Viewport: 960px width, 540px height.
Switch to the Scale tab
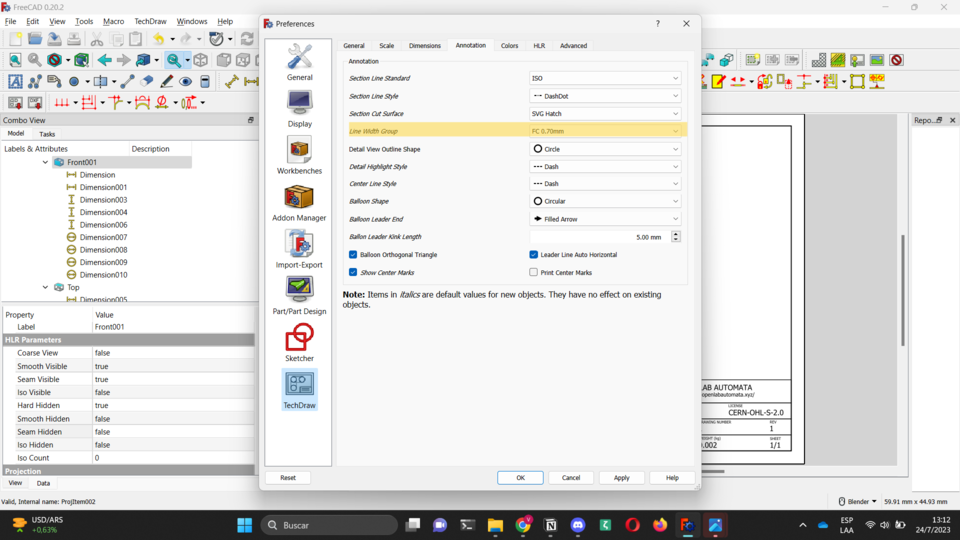tap(387, 46)
